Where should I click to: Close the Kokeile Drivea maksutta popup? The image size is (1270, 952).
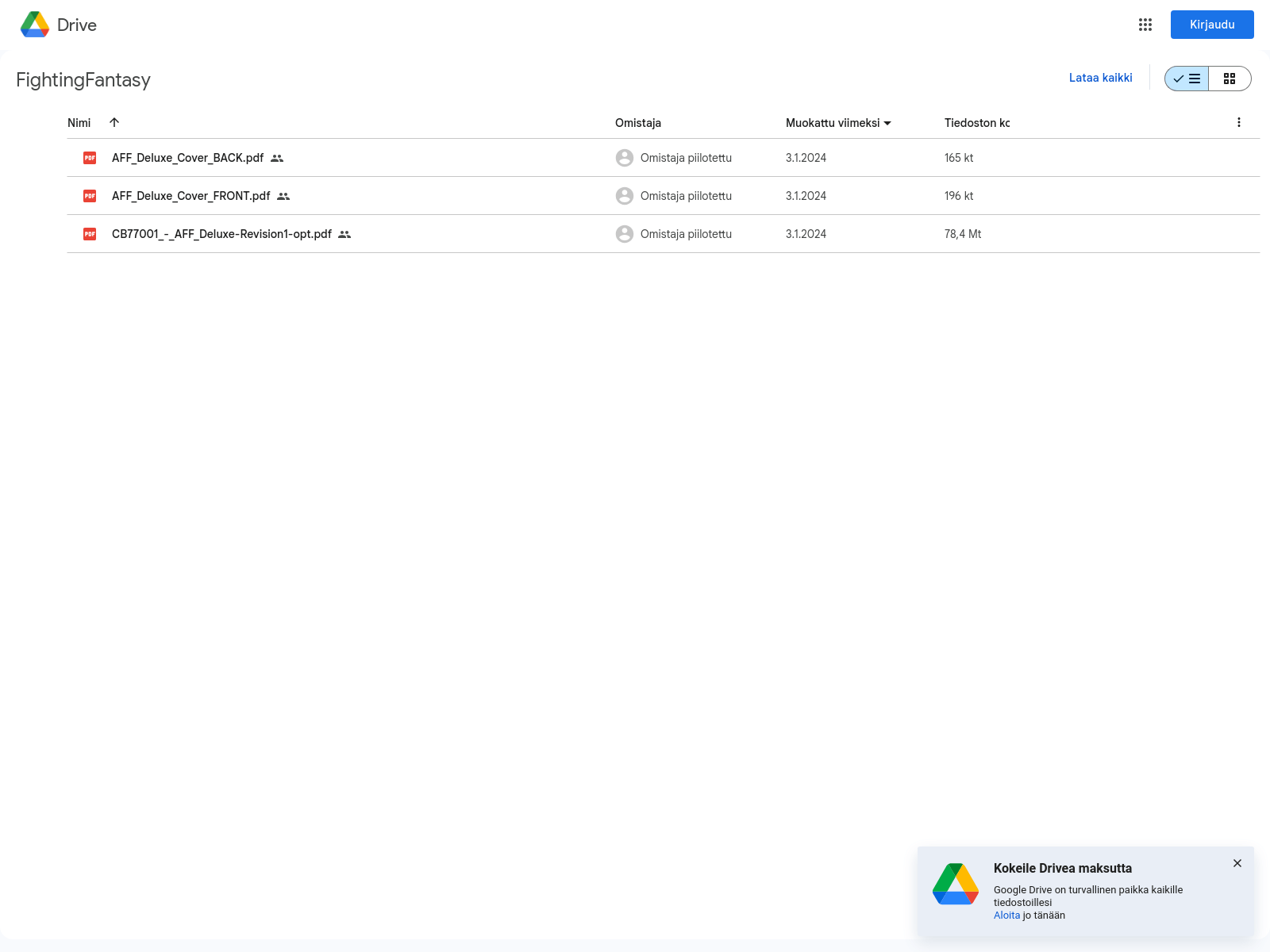click(x=1237, y=863)
